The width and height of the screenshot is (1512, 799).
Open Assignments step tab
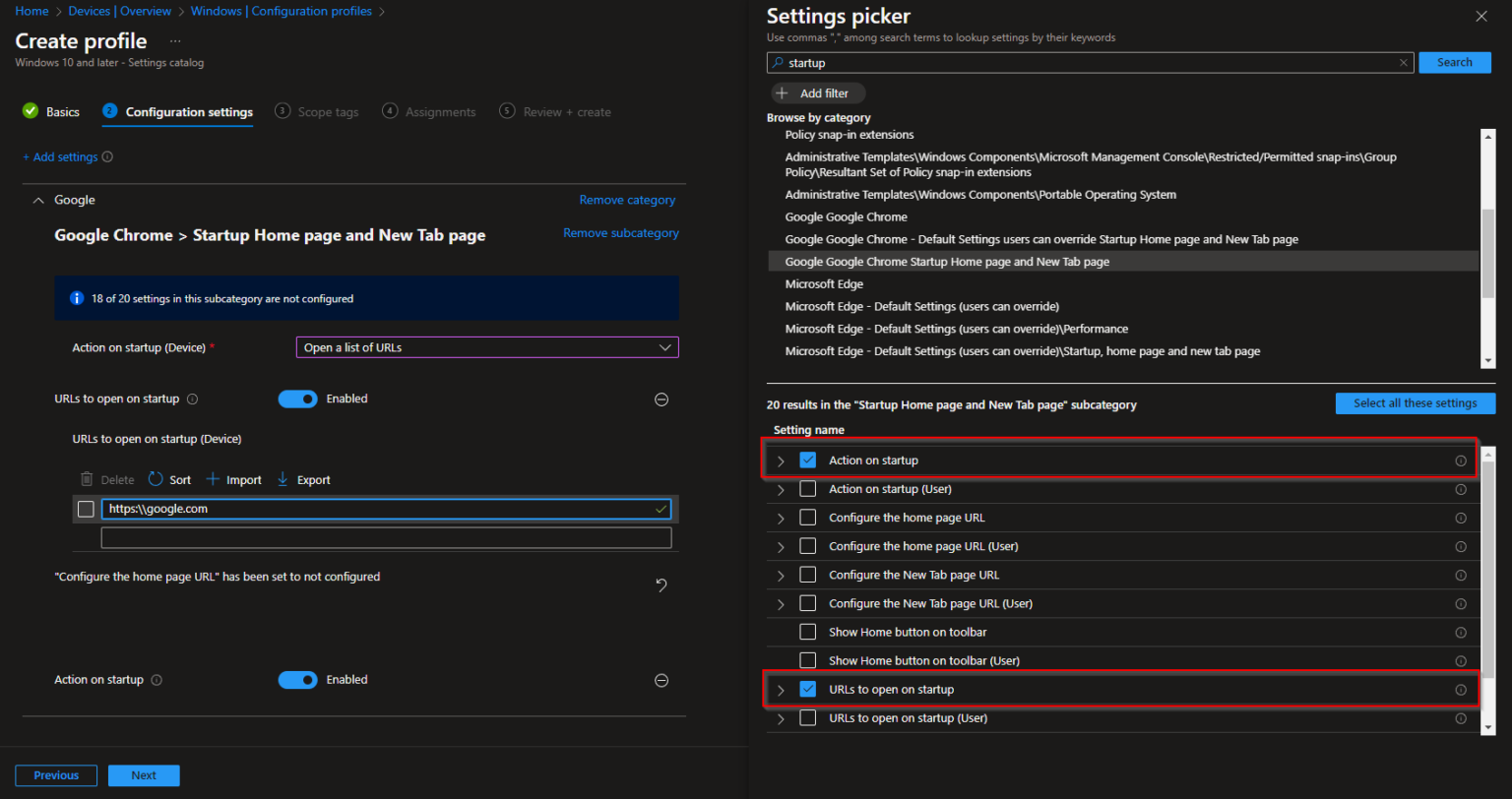[429, 112]
